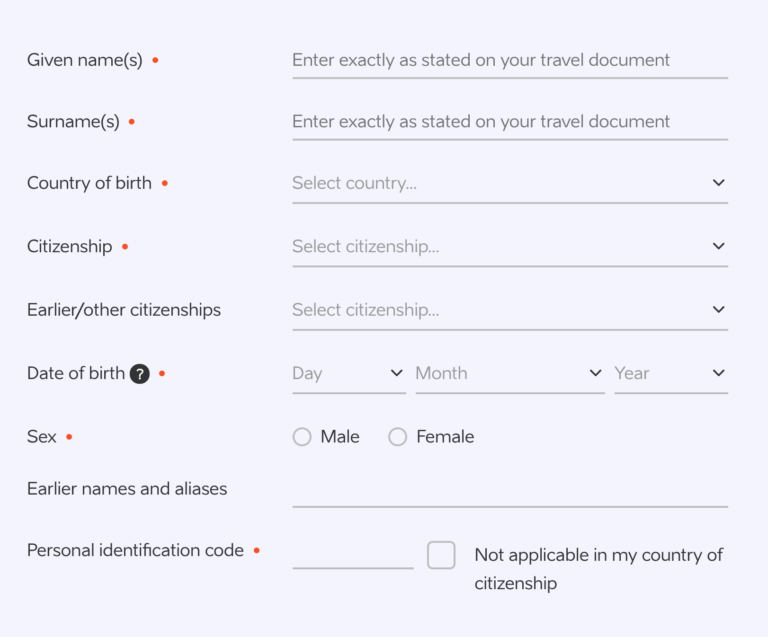
Task: Click the Date of birth help question-mark icon
Action: coord(140,374)
